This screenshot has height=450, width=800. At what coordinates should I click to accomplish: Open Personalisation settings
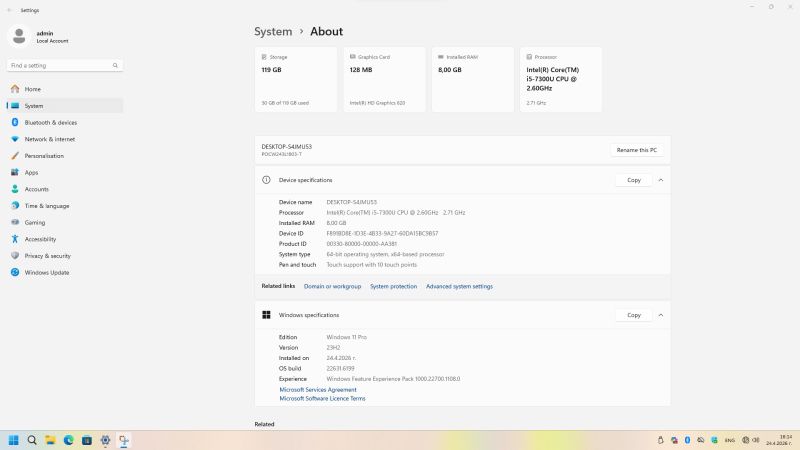click(65, 156)
